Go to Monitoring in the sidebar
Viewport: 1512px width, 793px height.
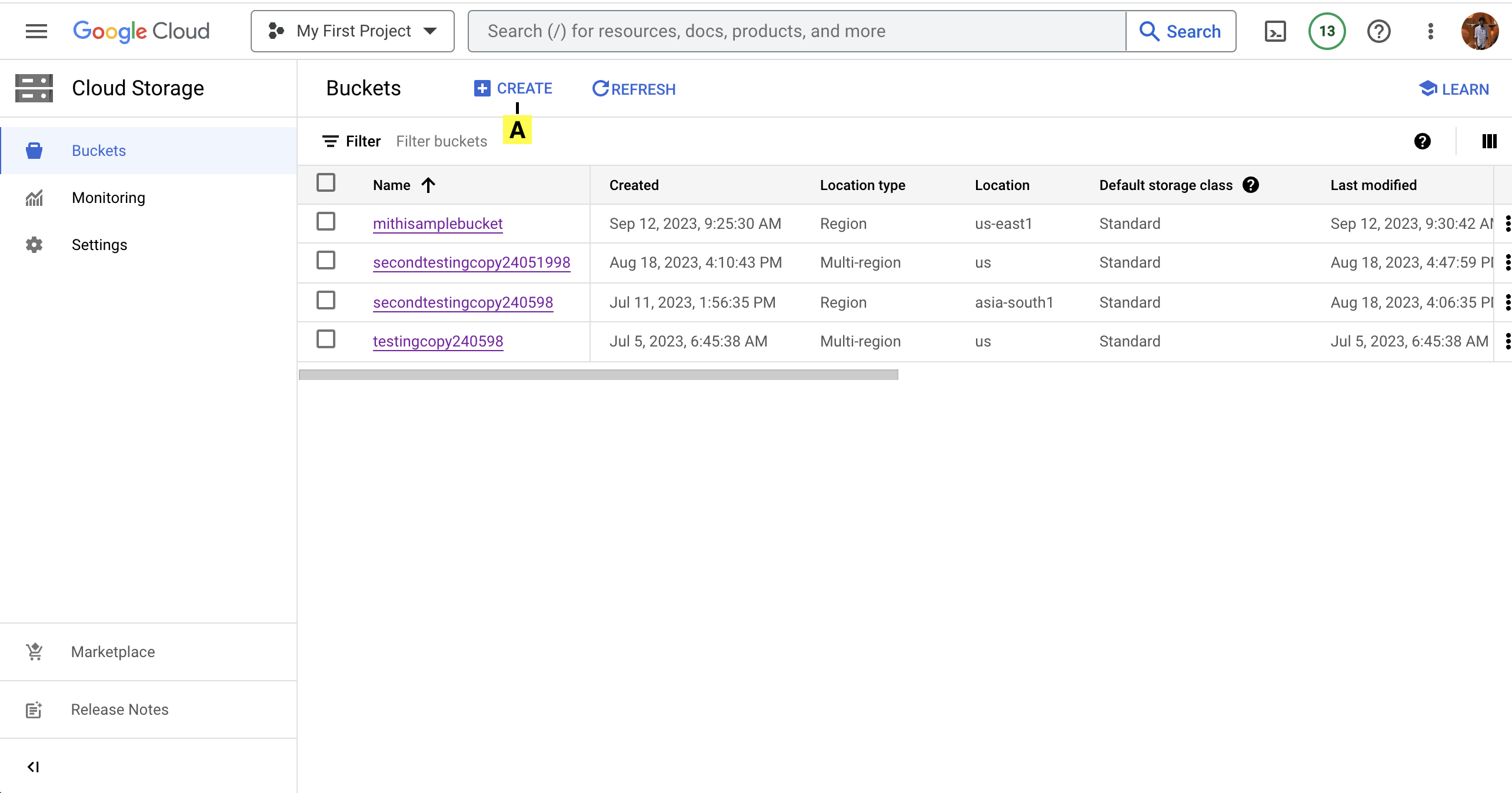coord(108,198)
